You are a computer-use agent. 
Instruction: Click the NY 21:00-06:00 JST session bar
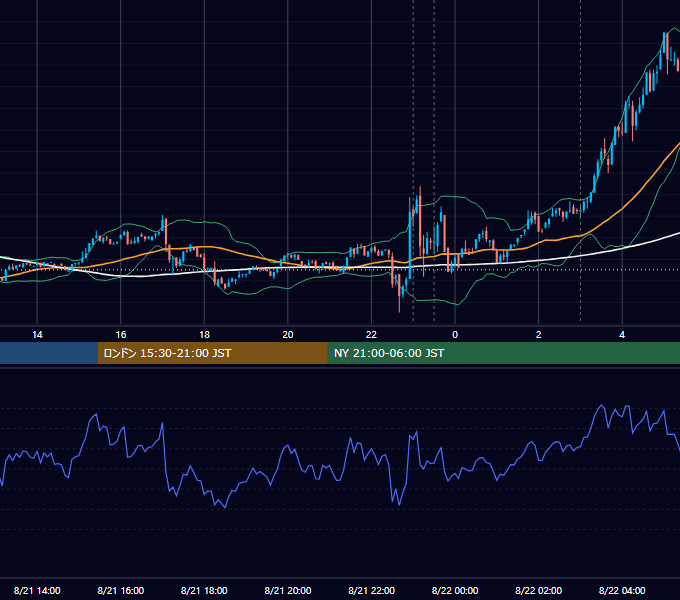tap(503, 353)
